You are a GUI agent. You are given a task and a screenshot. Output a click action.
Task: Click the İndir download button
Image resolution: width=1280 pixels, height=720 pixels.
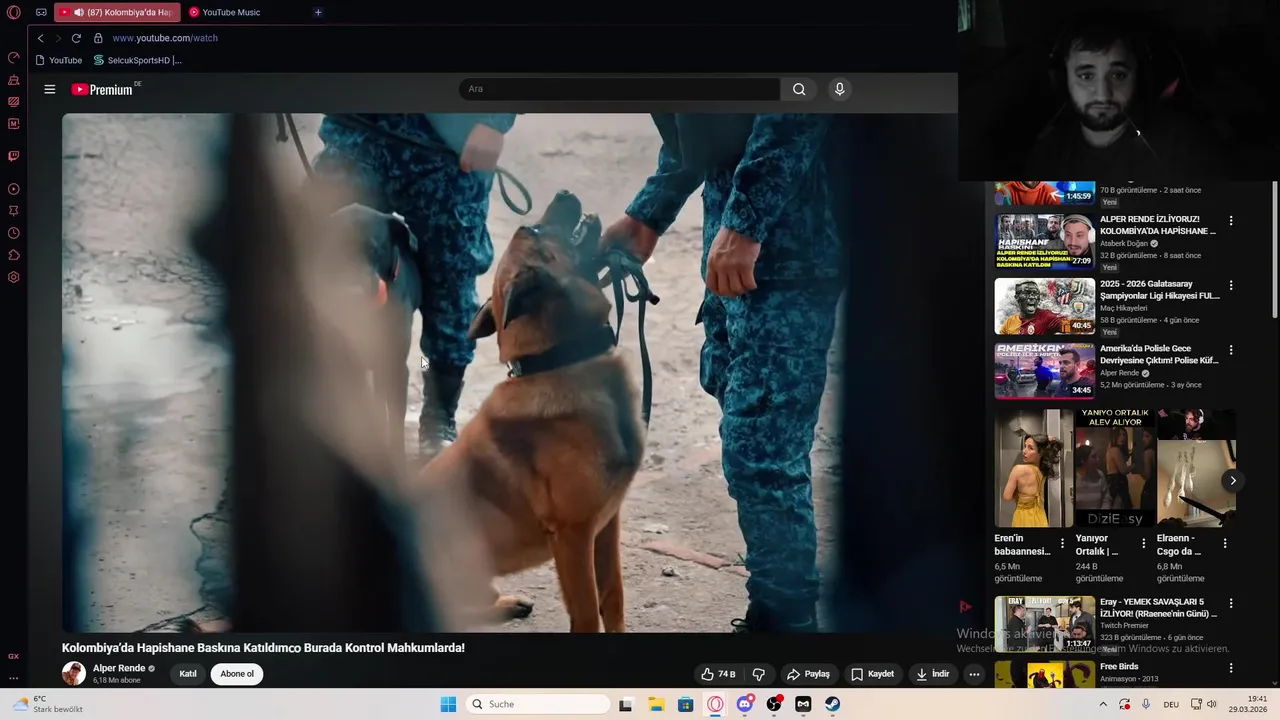tap(933, 674)
